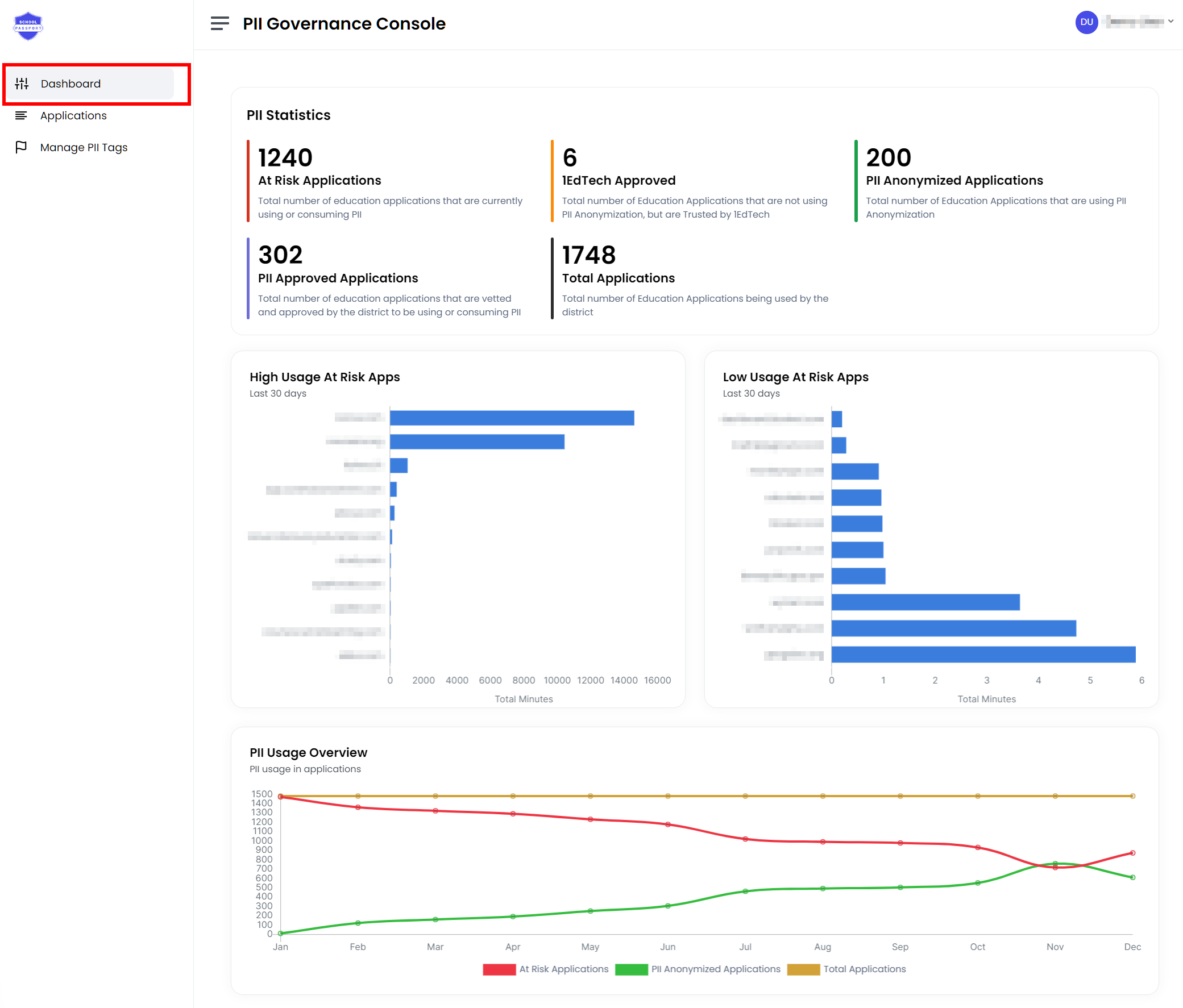Screen dimensions: 1183x1008
Task: Open Manage PII Tags page
Action: point(84,147)
